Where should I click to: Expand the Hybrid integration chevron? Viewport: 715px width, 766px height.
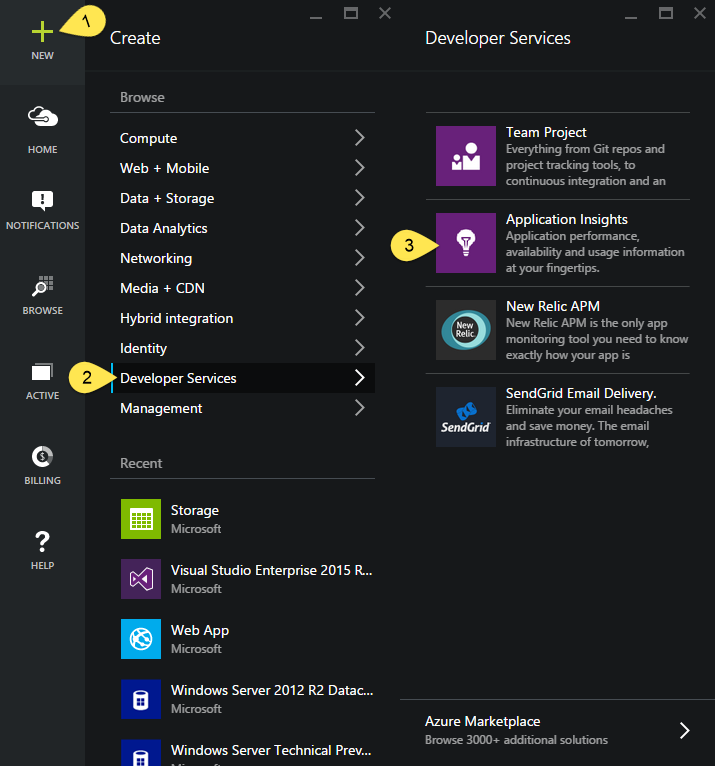tap(360, 318)
